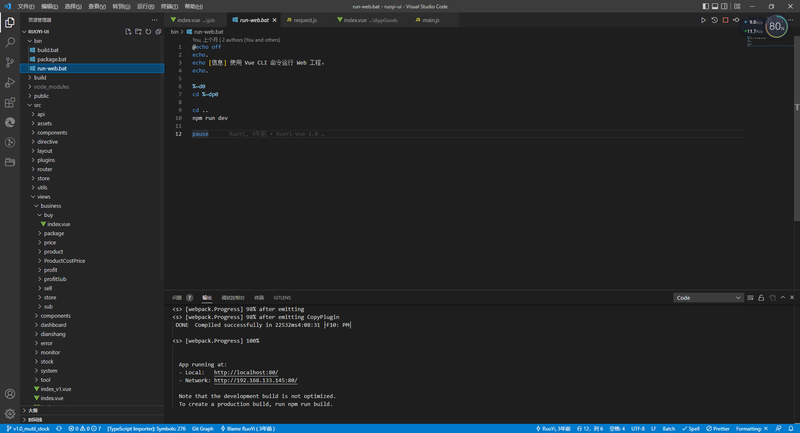Image resolution: width=800 pixels, height=433 pixels.
Task: Open the 文件 (File) menu
Action: 26,7
